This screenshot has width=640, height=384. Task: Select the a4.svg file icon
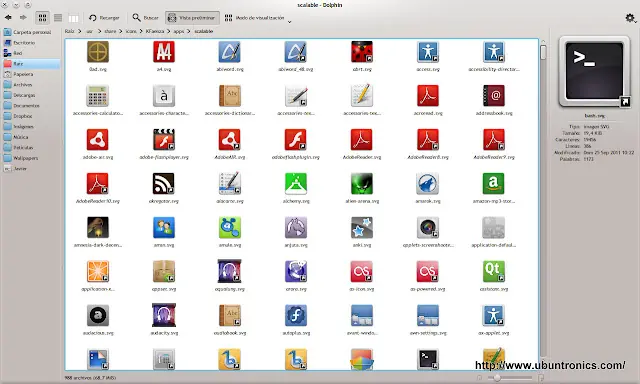164,52
